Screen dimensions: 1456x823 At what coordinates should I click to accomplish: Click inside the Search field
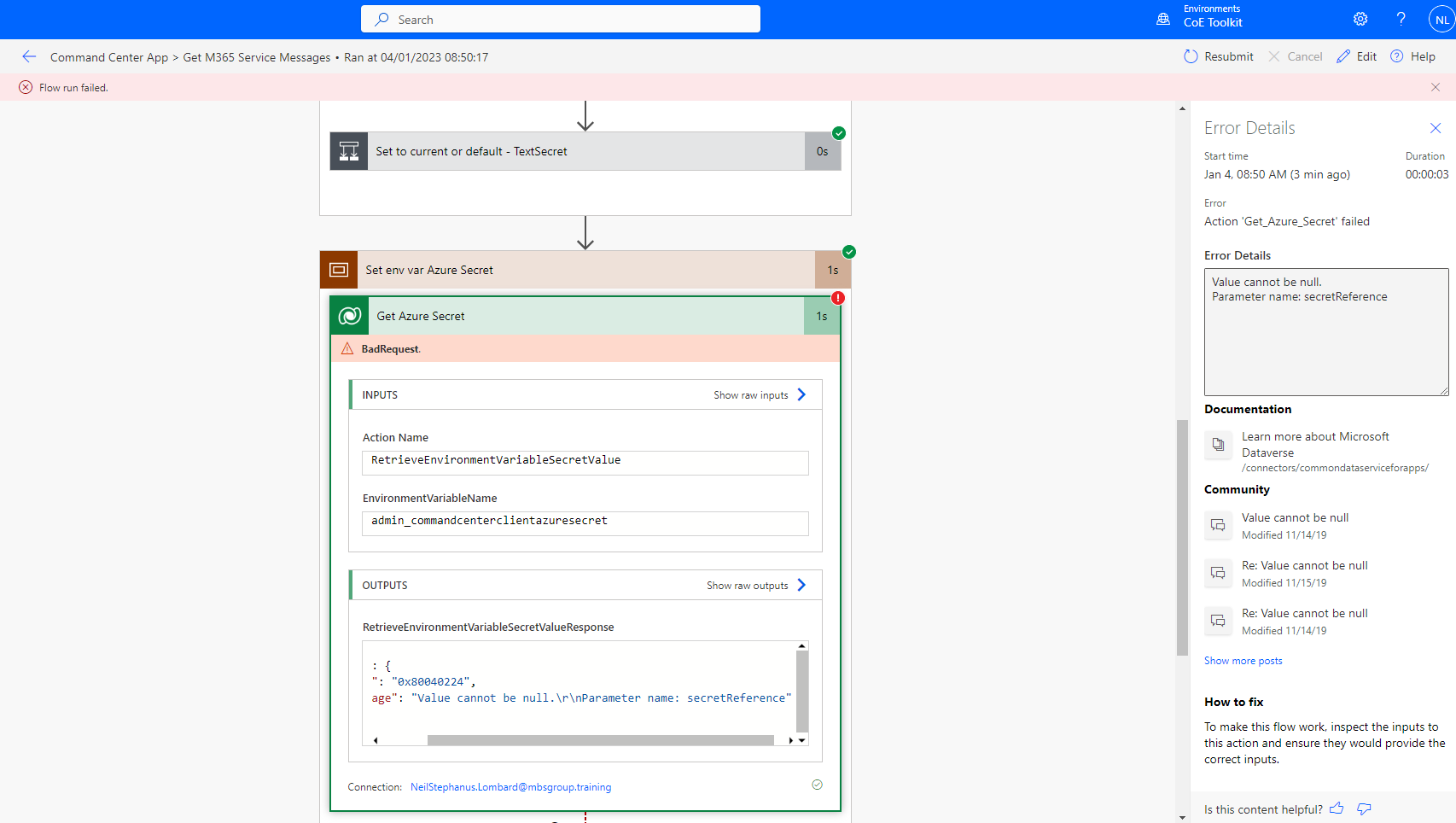(560, 19)
